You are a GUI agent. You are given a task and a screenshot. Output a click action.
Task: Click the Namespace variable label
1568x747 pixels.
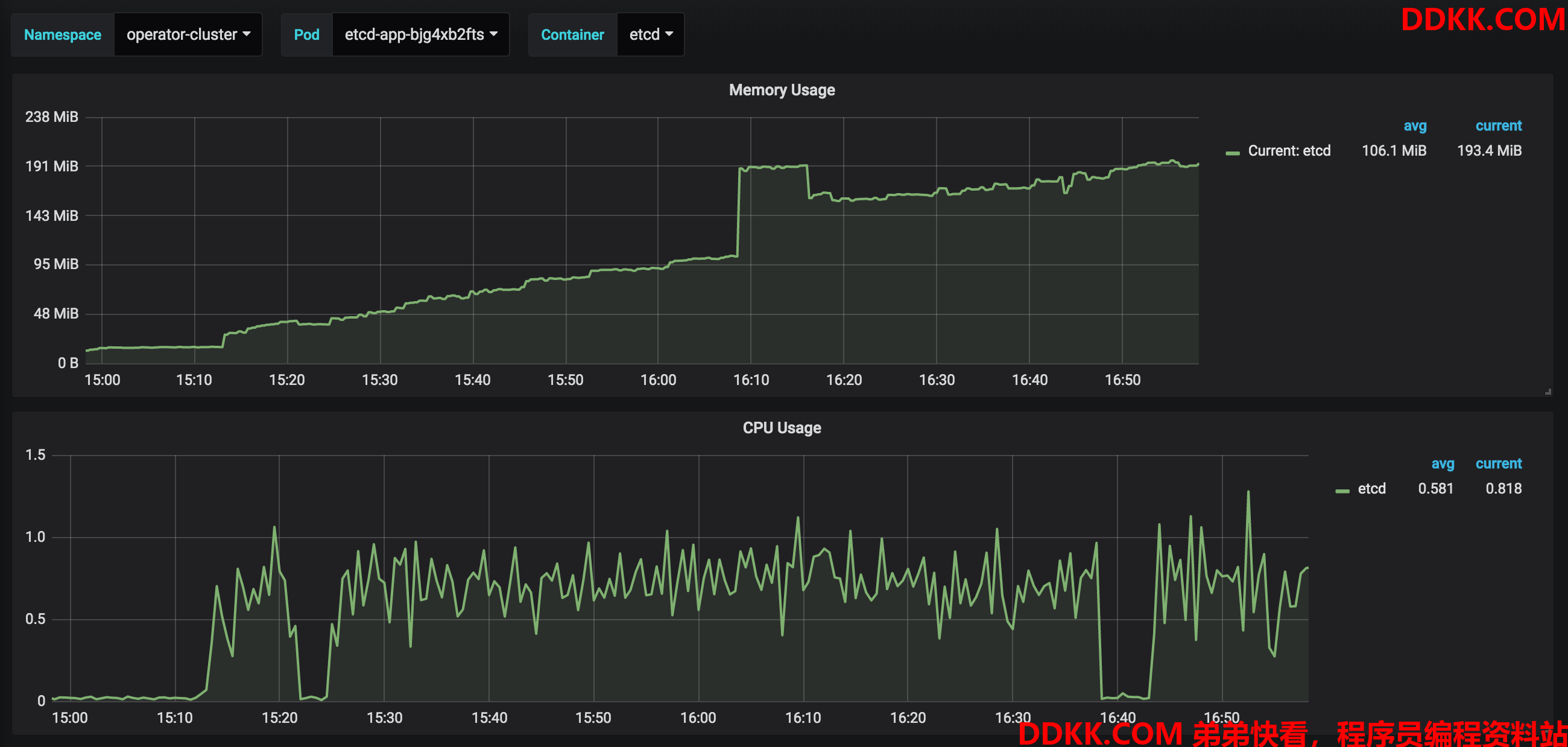[x=63, y=35]
